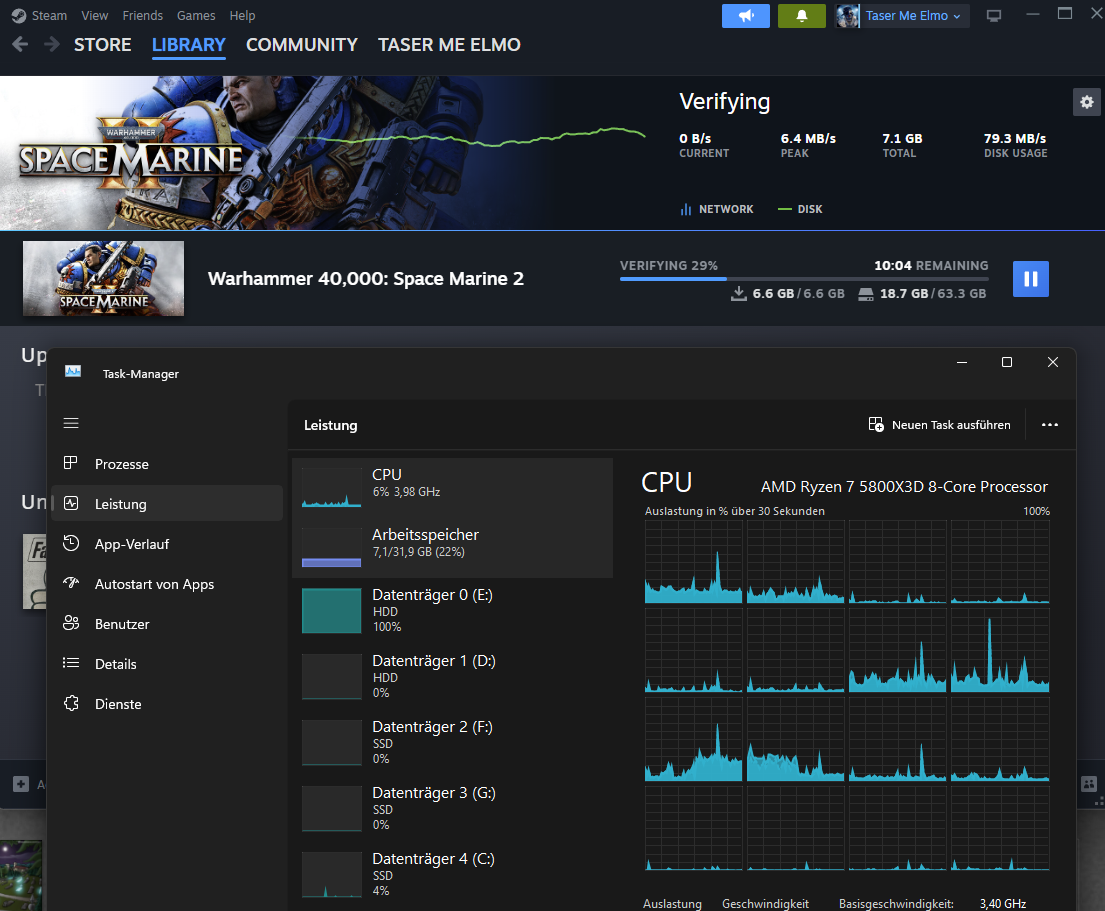Screen dimensions: 1105x911
Task: Click the Task-Manager app icon in title bar
Action: 73,371
